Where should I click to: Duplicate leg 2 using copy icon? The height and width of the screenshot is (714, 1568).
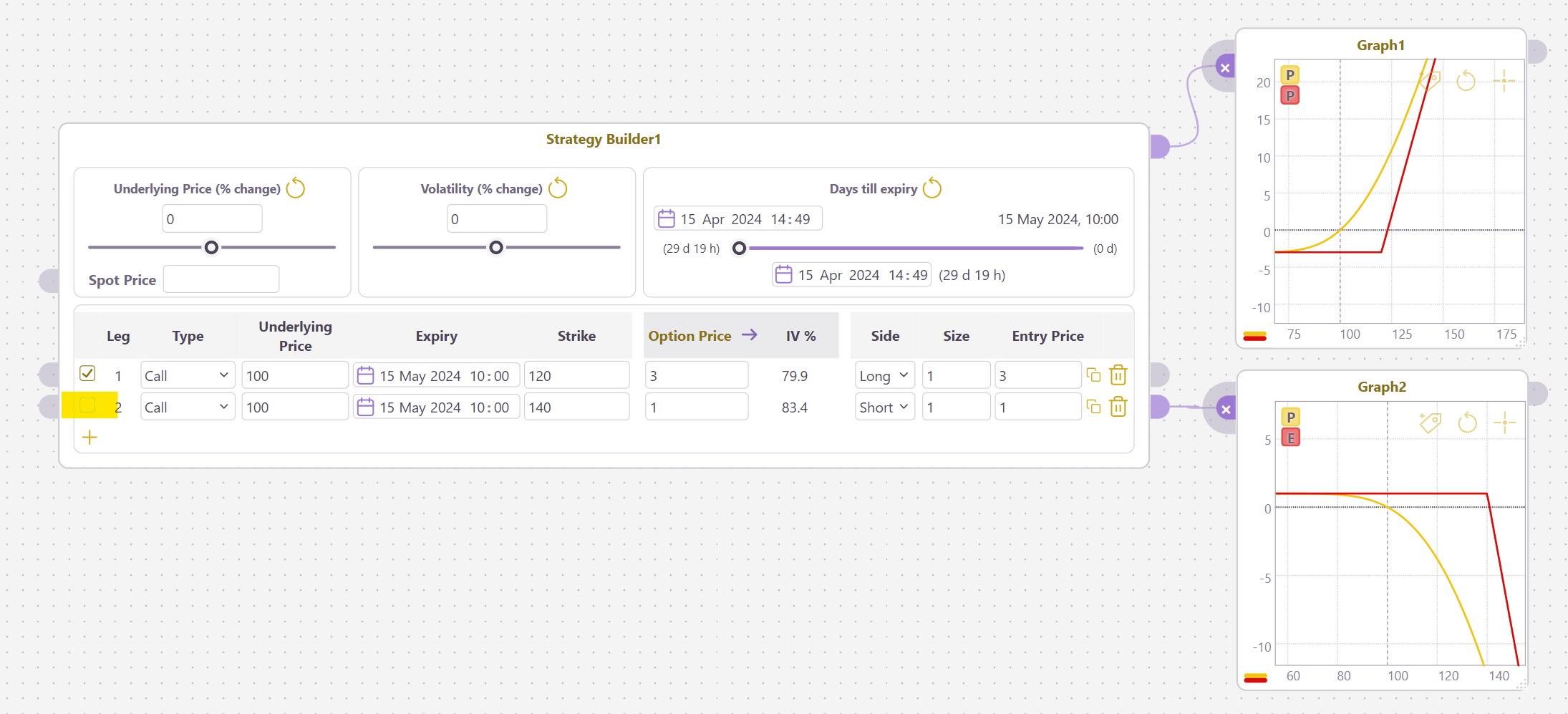coord(1093,407)
